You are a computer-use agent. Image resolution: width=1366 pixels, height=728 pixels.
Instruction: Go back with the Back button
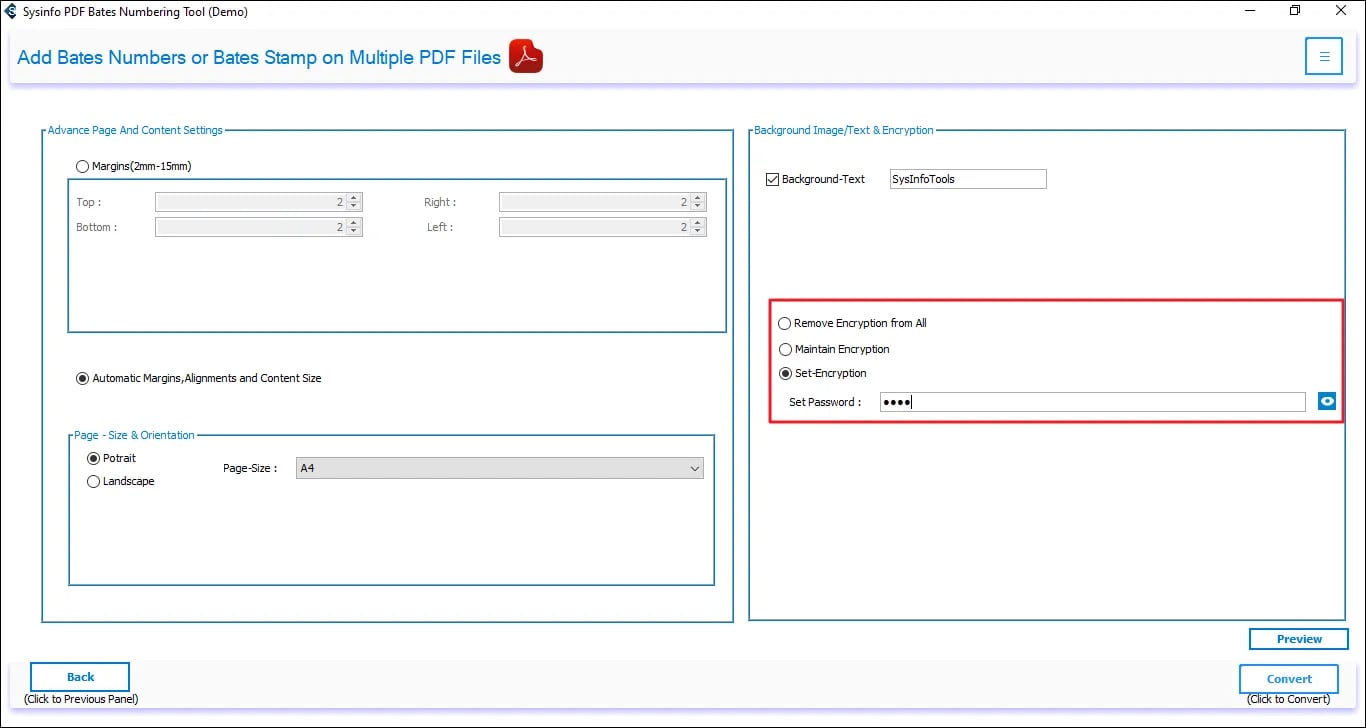80,677
